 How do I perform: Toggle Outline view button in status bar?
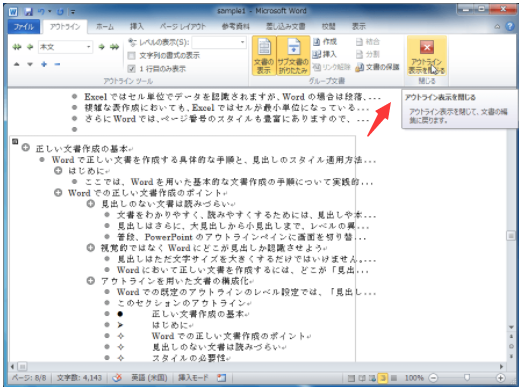(x=383, y=378)
